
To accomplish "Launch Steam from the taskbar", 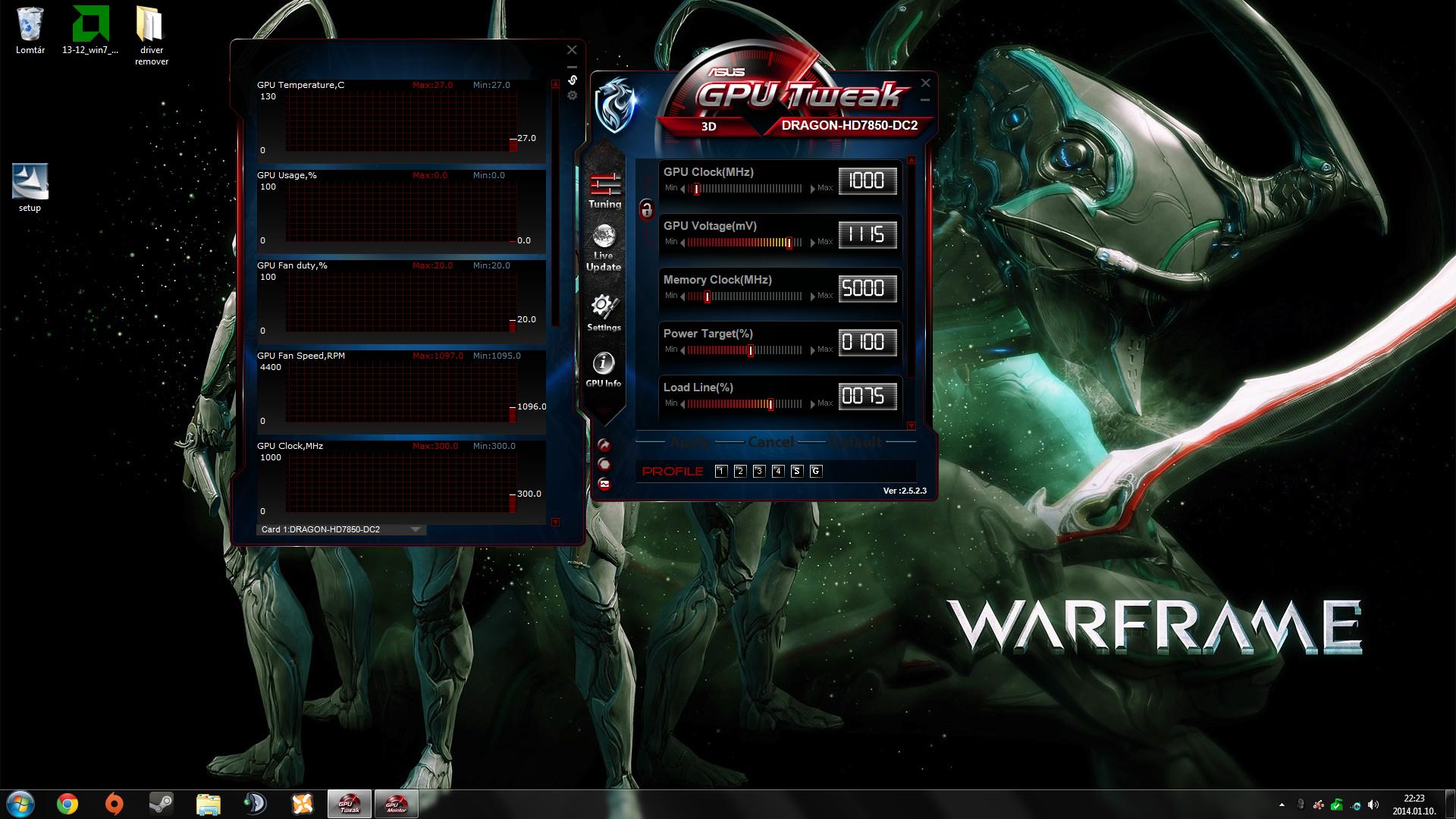I will (161, 803).
